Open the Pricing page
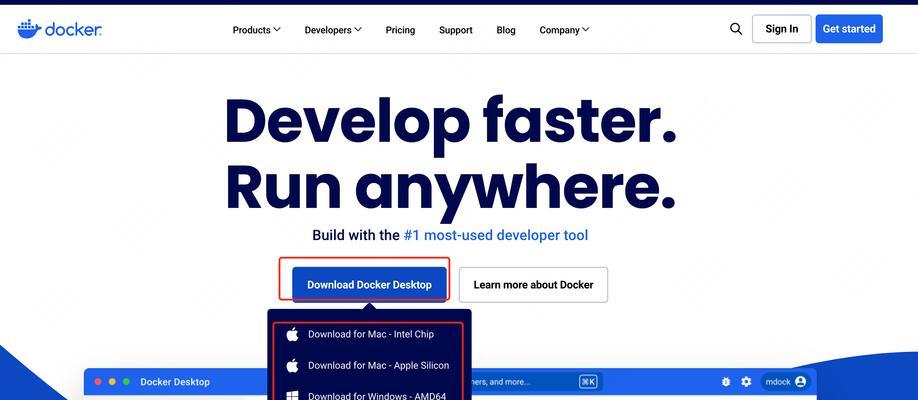This screenshot has height=400, width=918. coord(400,30)
